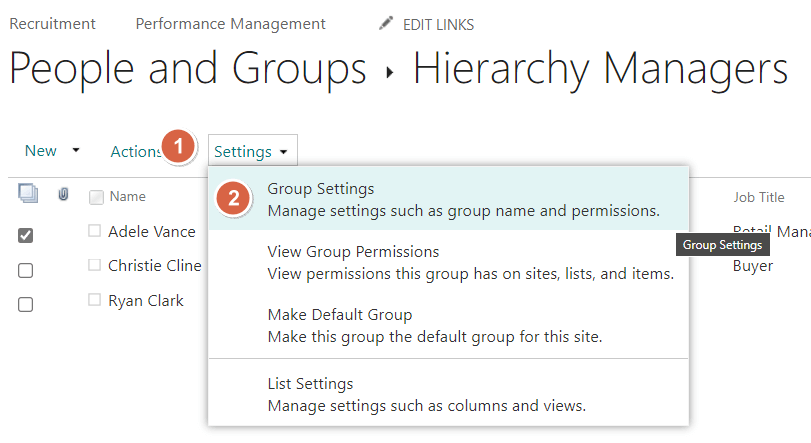This screenshot has width=811, height=443.
Task: Pick Make Default Group option
Action: click(448, 326)
